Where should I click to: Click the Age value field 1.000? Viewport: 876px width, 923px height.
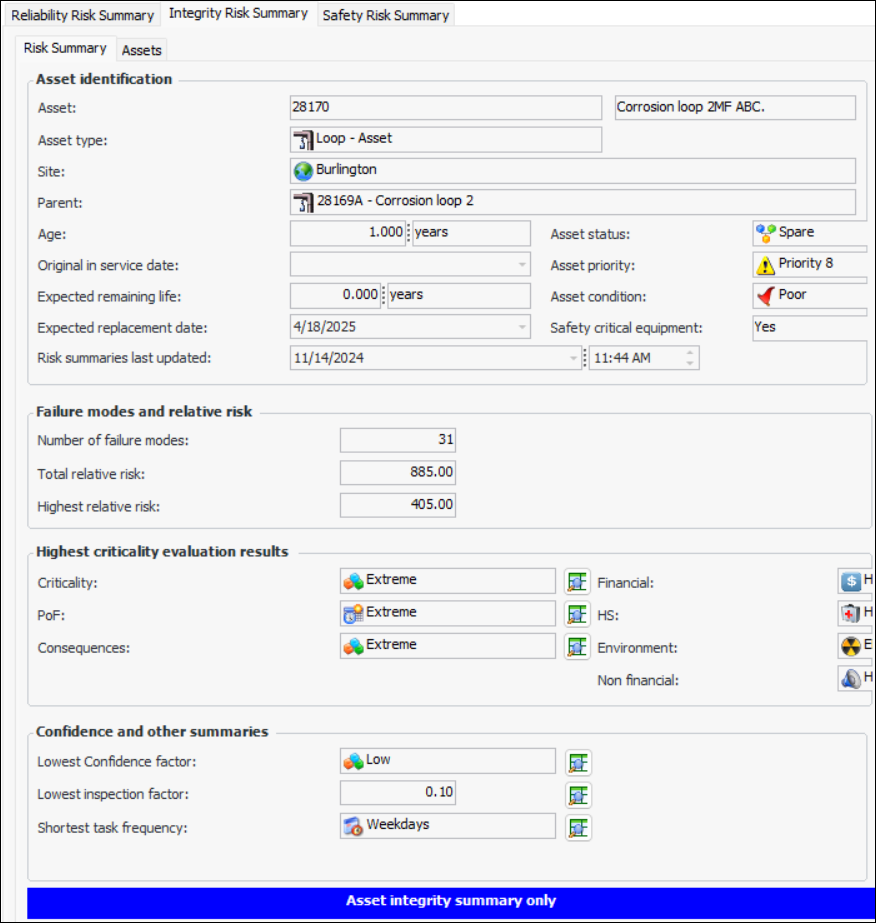(x=347, y=233)
